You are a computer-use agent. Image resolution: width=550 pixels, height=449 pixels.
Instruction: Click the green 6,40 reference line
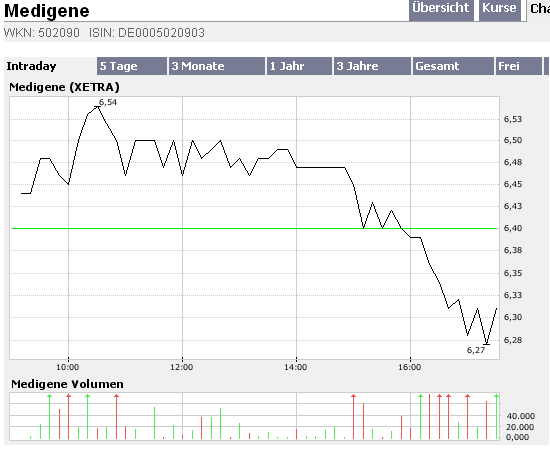255,228
